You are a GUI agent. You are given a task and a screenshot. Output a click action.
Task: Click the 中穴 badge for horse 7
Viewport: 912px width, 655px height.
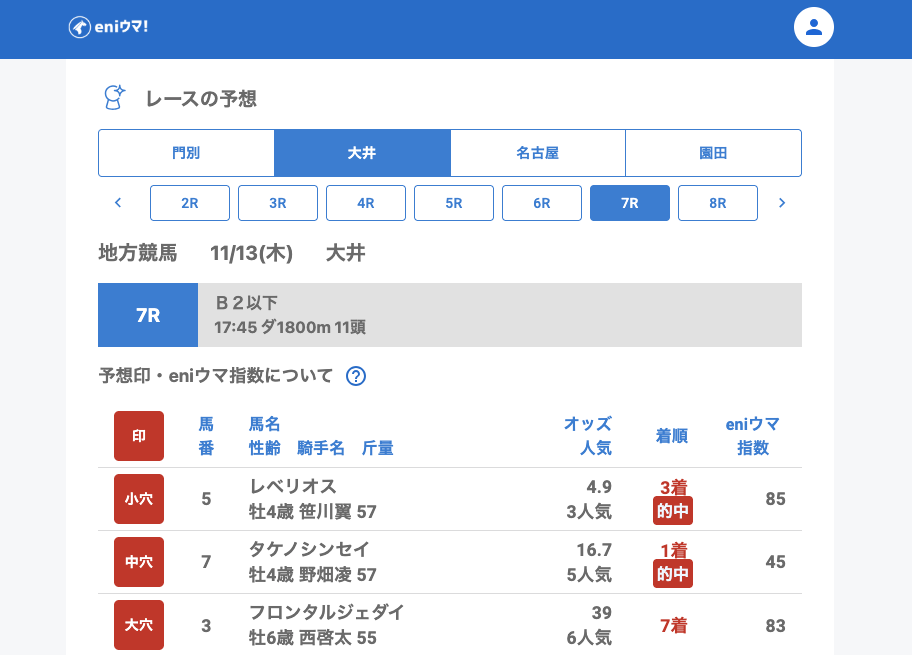coord(139,562)
